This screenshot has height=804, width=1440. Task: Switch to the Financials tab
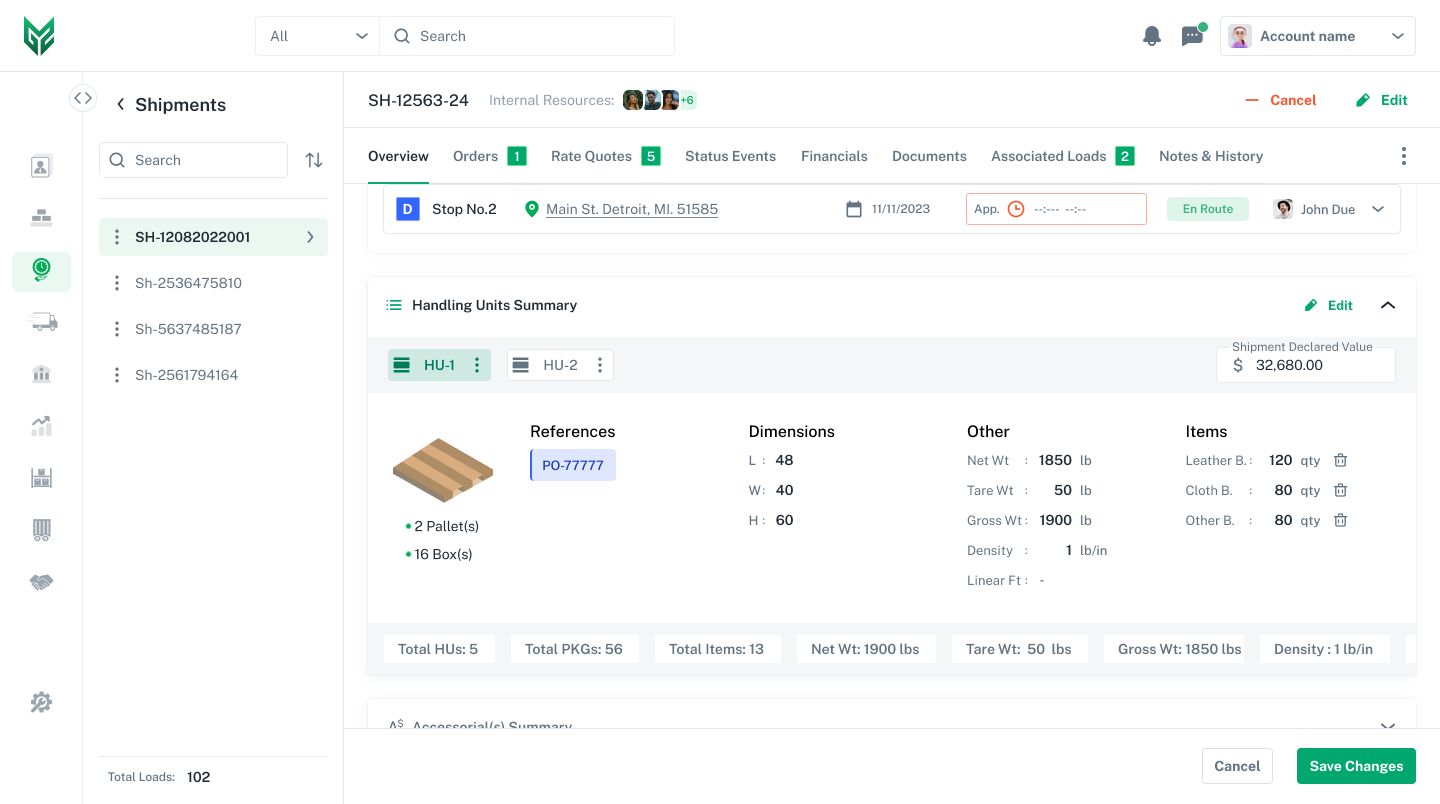pyautogui.click(x=834, y=156)
